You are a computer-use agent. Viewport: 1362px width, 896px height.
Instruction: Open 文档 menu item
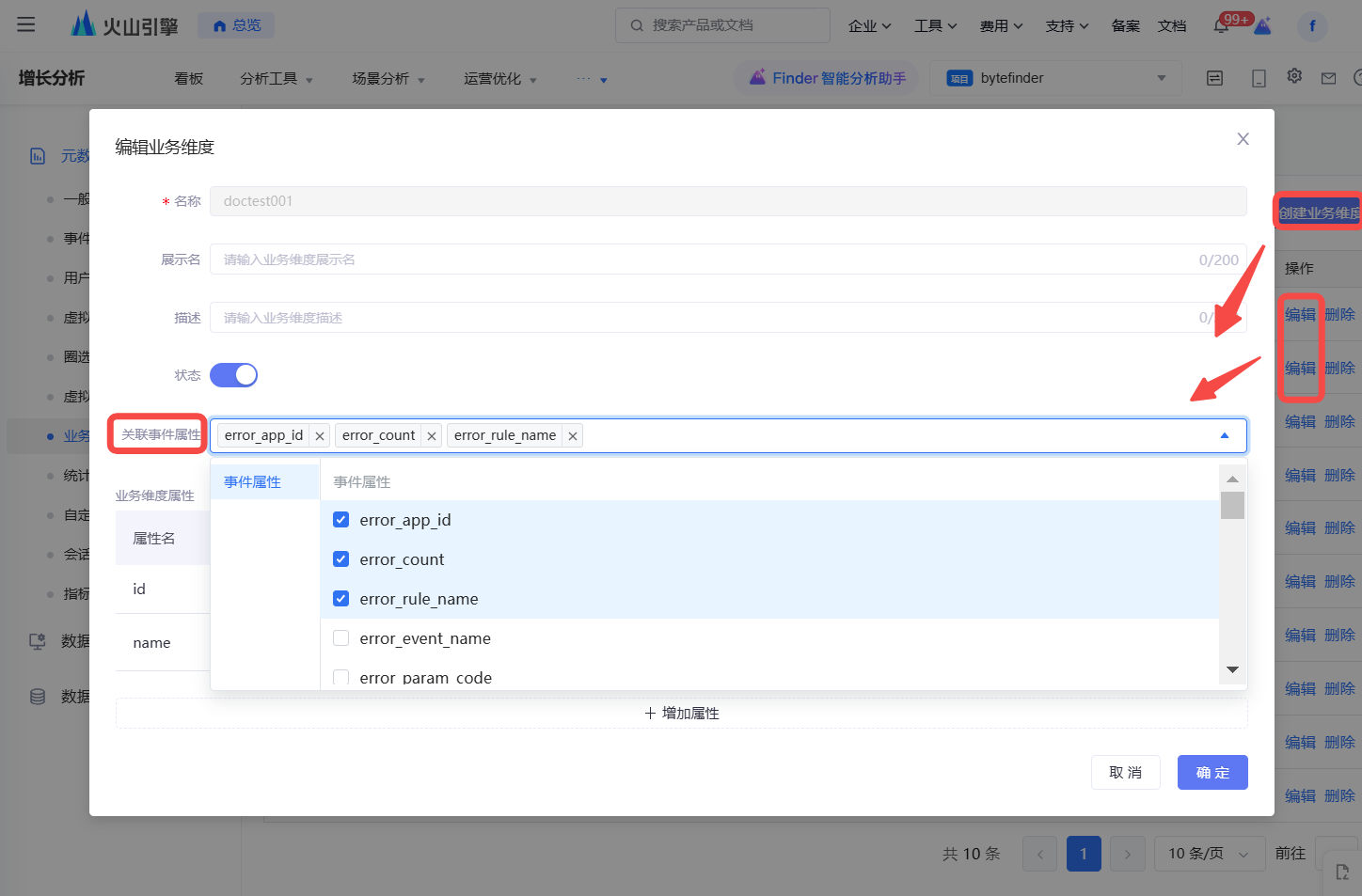tap(1172, 26)
